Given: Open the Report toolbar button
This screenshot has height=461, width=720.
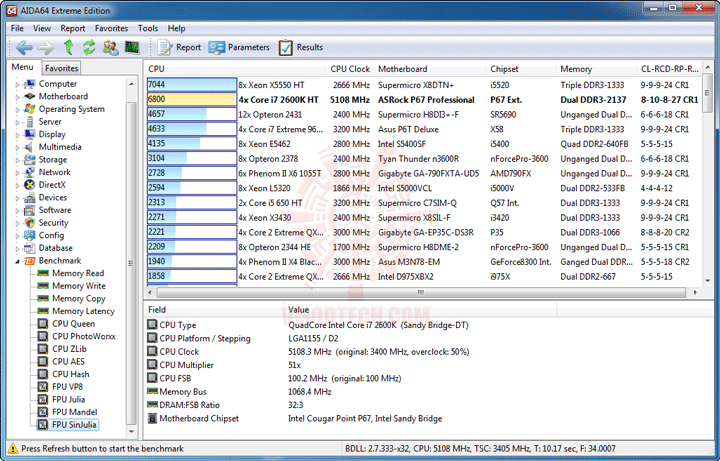Looking at the screenshot, I should [x=179, y=47].
